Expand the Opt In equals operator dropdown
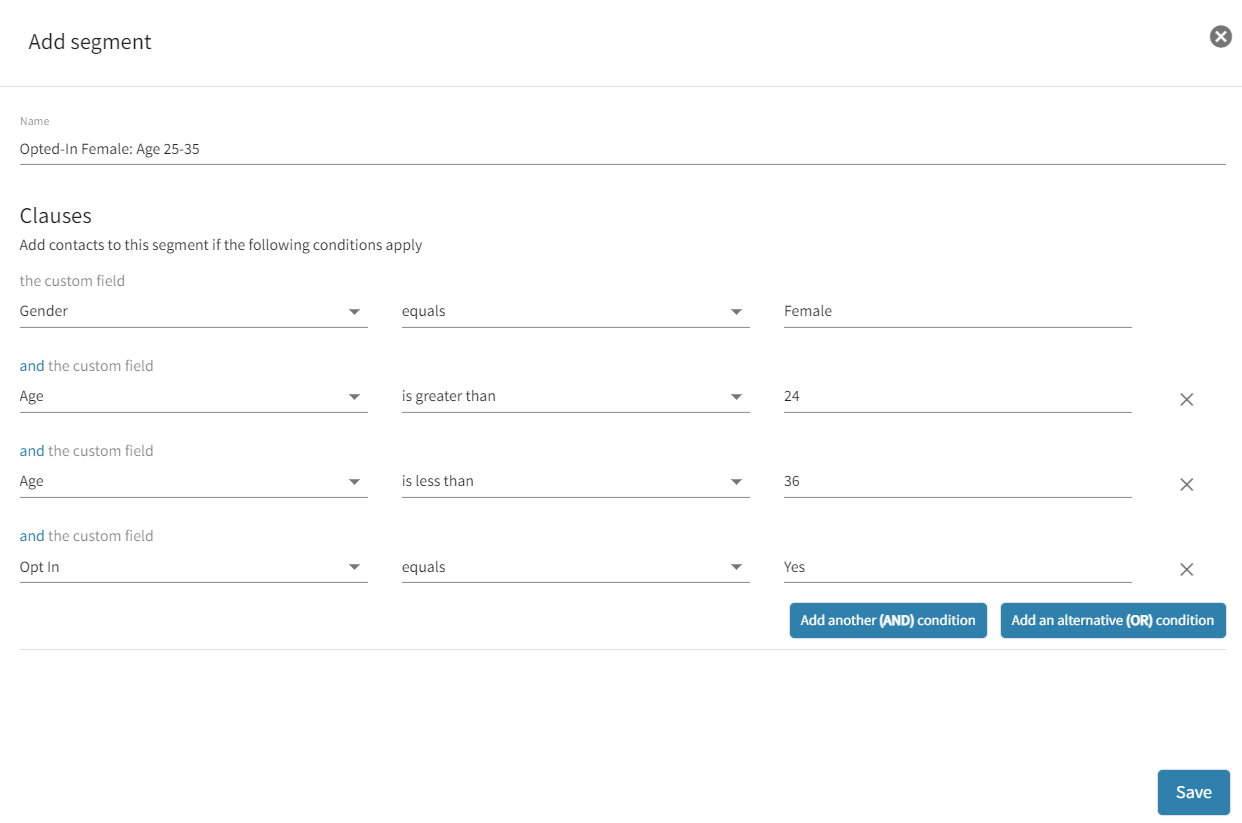The height and width of the screenshot is (823, 1242). pos(575,568)
